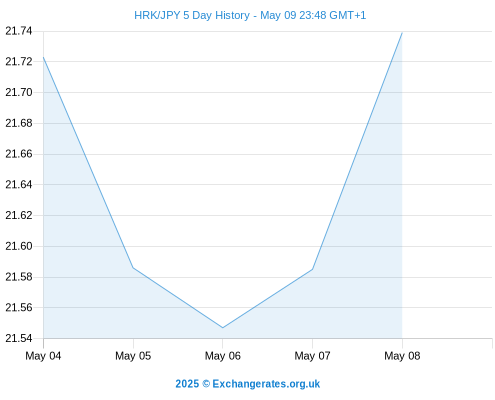Click the 21.74 y-axis label

coord(19,31)
